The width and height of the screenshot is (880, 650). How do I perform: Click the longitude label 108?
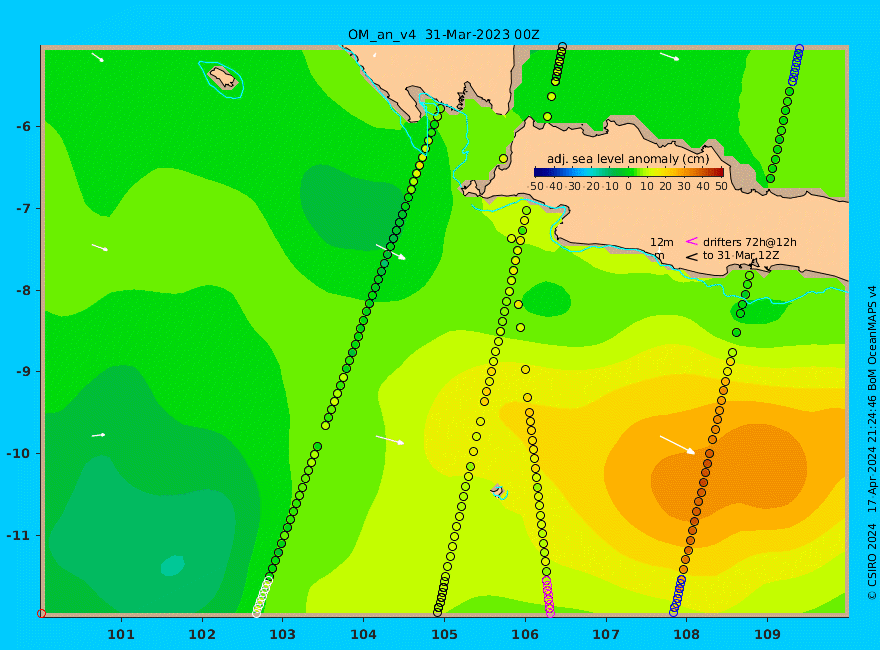686,634
